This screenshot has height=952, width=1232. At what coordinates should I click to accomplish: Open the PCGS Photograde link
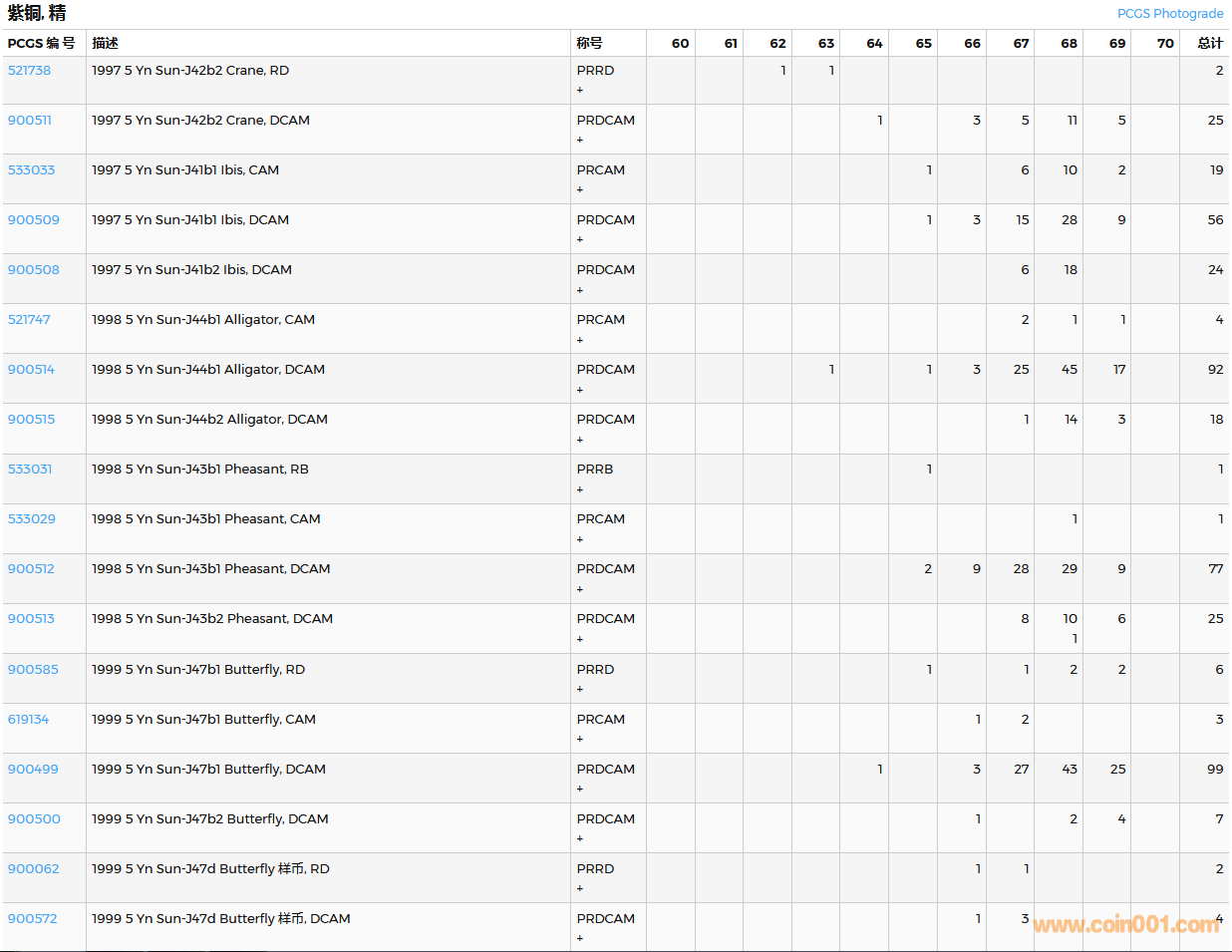pos(1169,14)
